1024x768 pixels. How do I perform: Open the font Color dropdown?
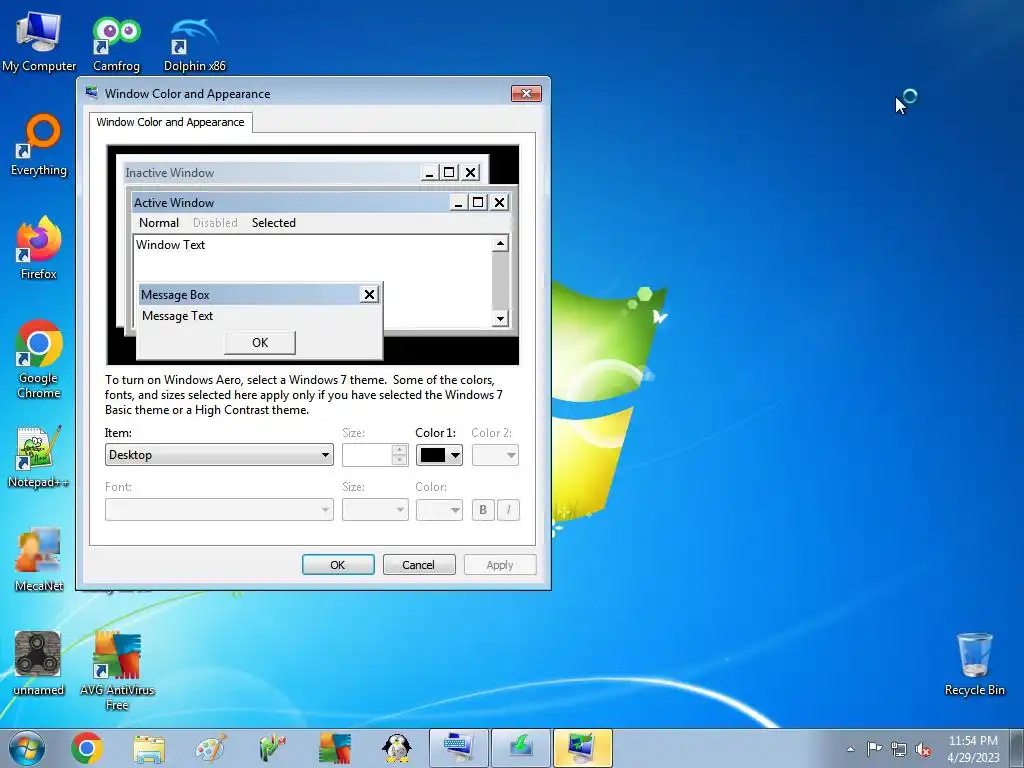coord(440,509)
